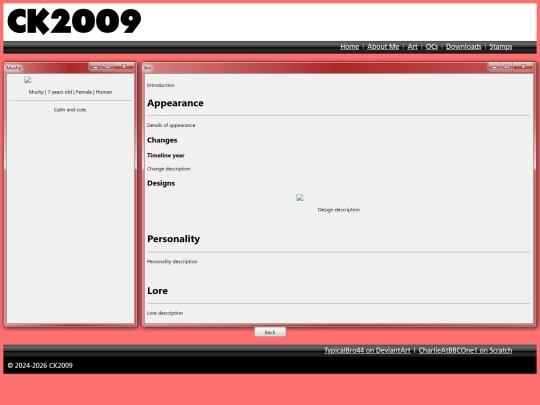Click the Introduction text
Image resolution: width=540 pixels, height=405 pixels.
point(160,85)
